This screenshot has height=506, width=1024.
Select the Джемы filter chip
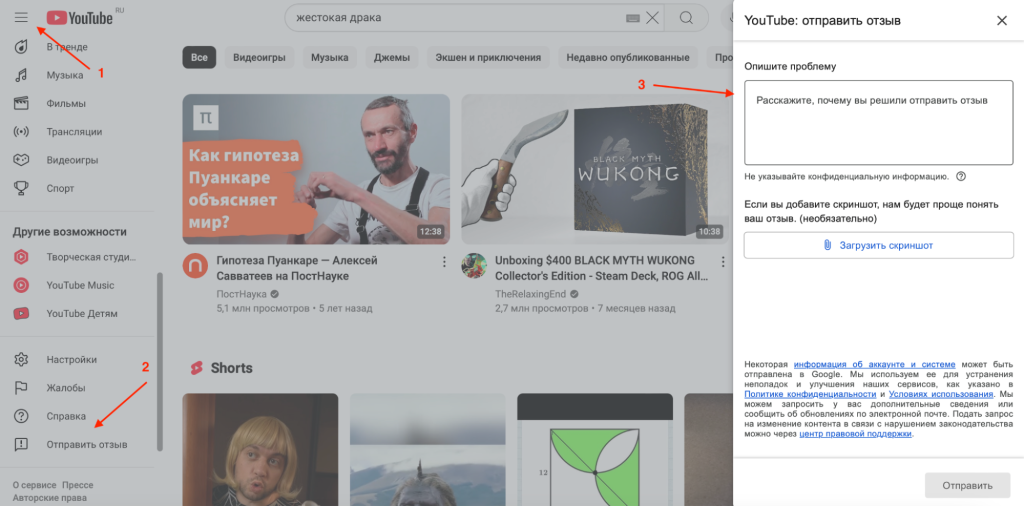click(392, 57)
